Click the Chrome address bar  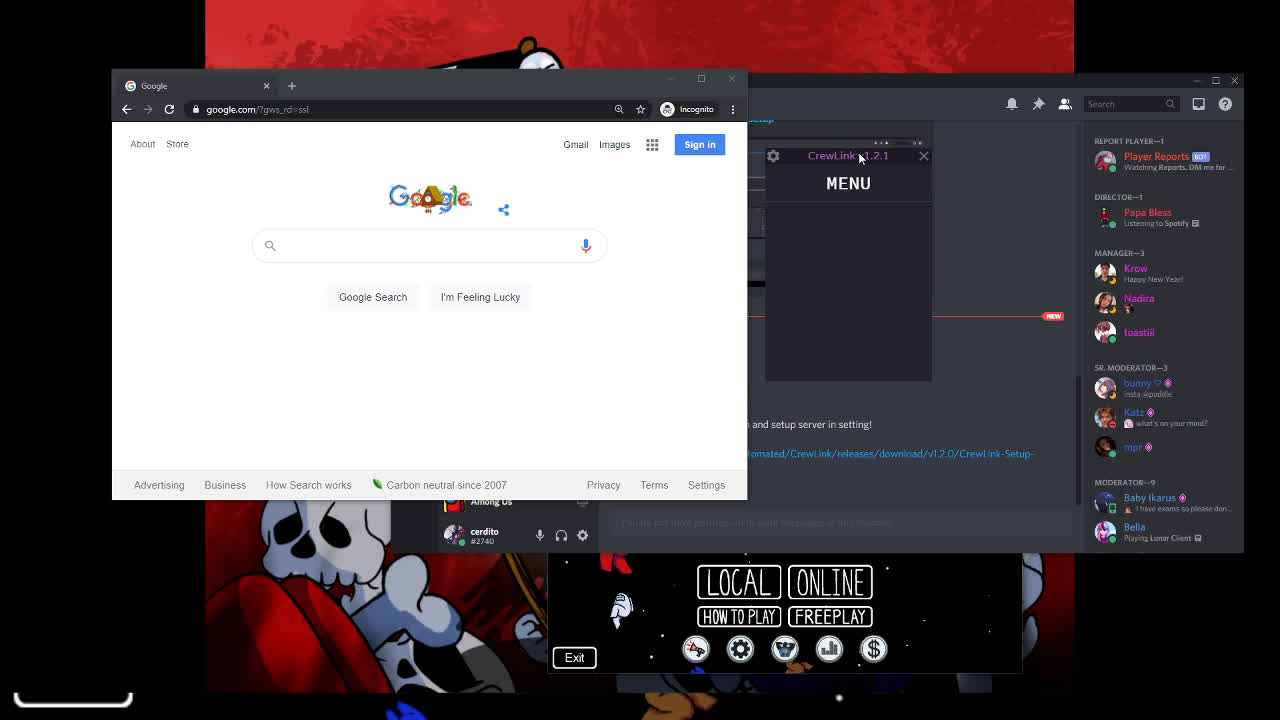[400, 109]
